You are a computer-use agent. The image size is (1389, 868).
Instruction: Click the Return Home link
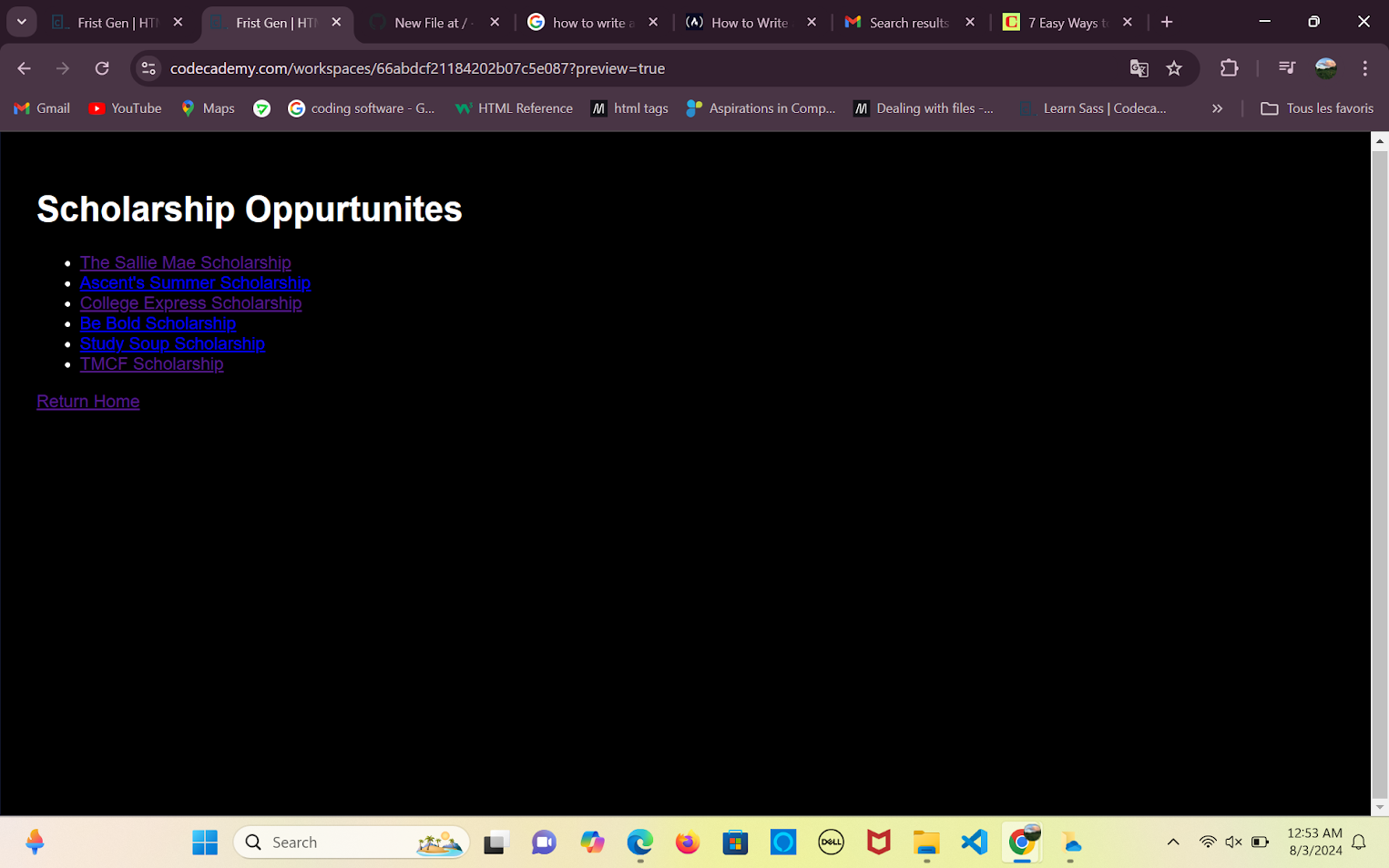(x=88, y=402)
